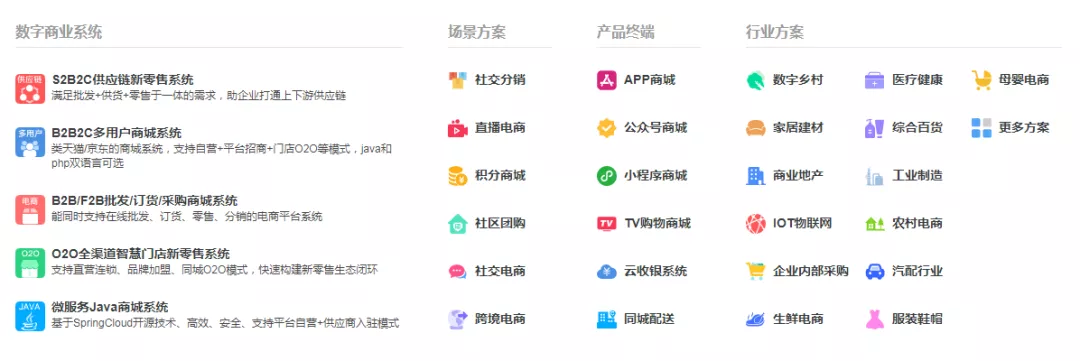This screenshot has width=1080, height=361.
Task: Click the 同城配送 delivery icon
Action: click(x=607, y=319)
